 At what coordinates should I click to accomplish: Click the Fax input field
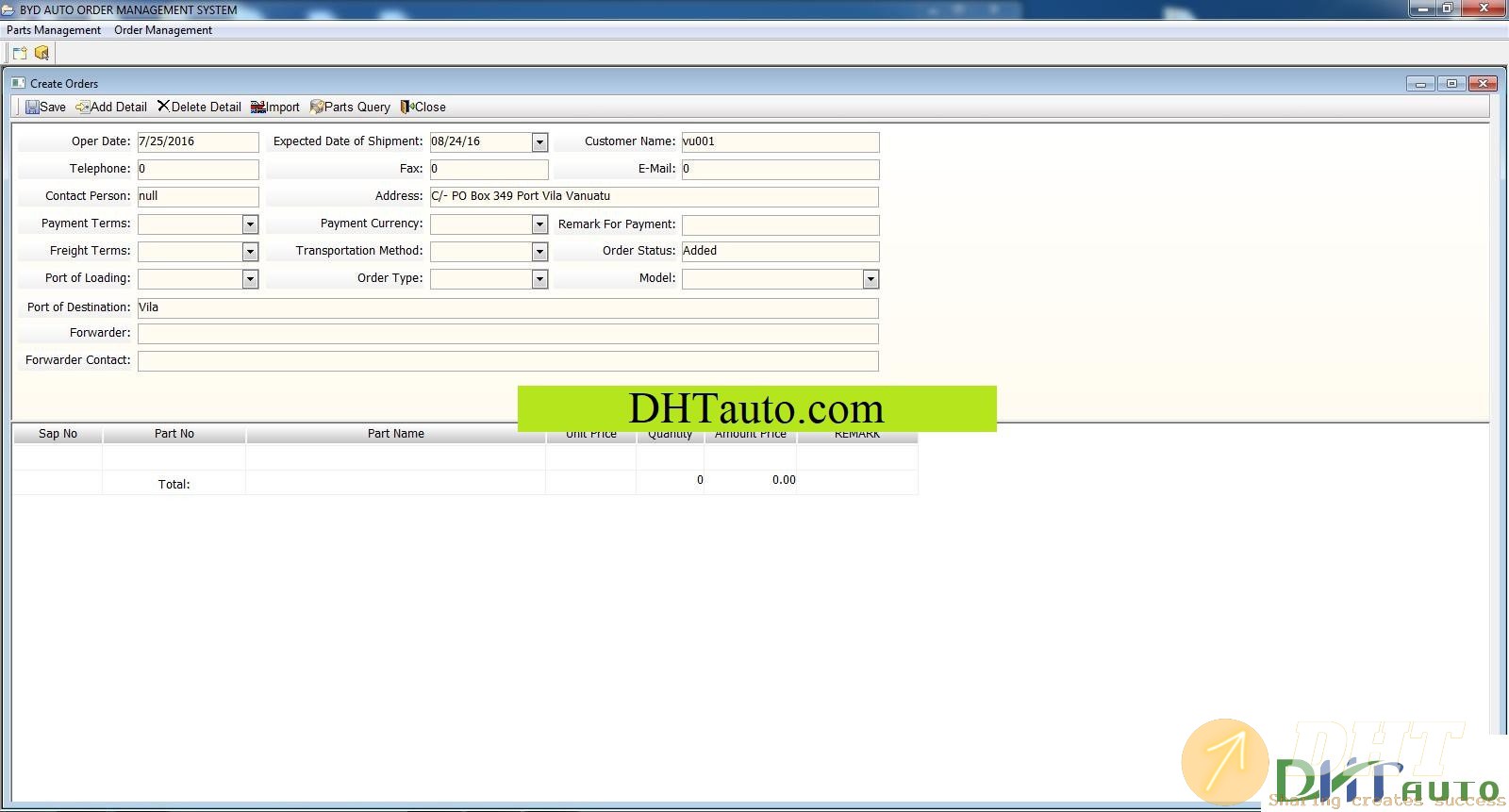point(489,170)
